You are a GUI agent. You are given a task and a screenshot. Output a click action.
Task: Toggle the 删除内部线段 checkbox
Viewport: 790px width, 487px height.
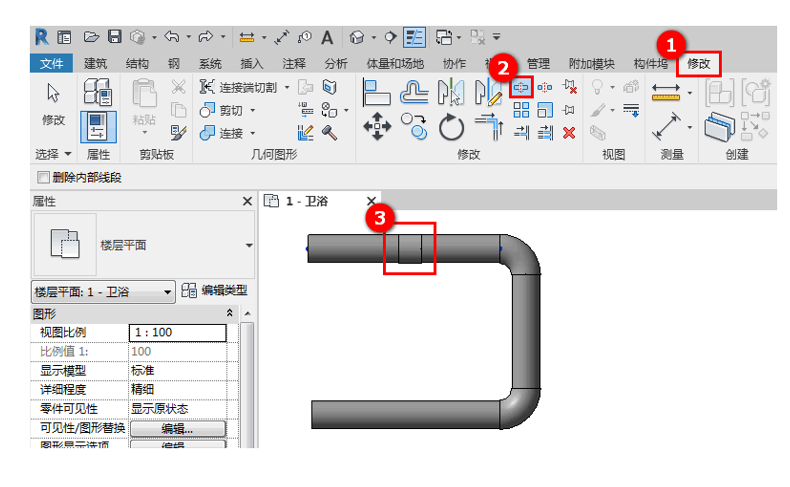pyautogui.click(x=43, y=177)
